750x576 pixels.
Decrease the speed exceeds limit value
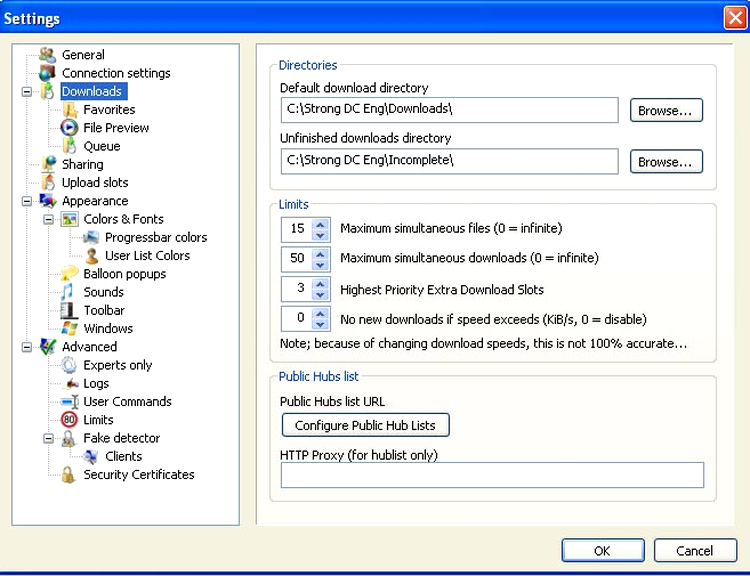(320, 324)
